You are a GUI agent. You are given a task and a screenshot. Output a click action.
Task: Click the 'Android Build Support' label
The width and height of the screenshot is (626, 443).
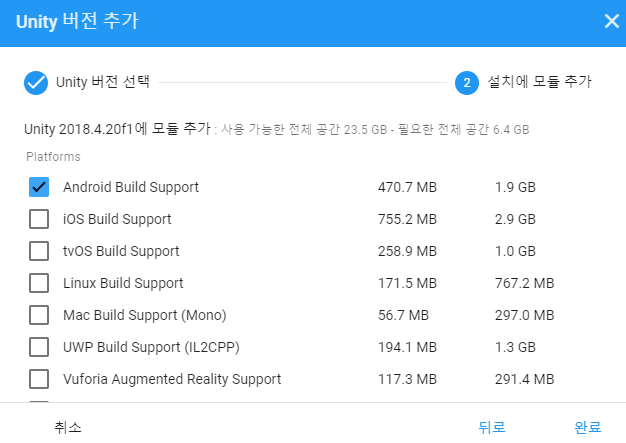click(131, 188)
